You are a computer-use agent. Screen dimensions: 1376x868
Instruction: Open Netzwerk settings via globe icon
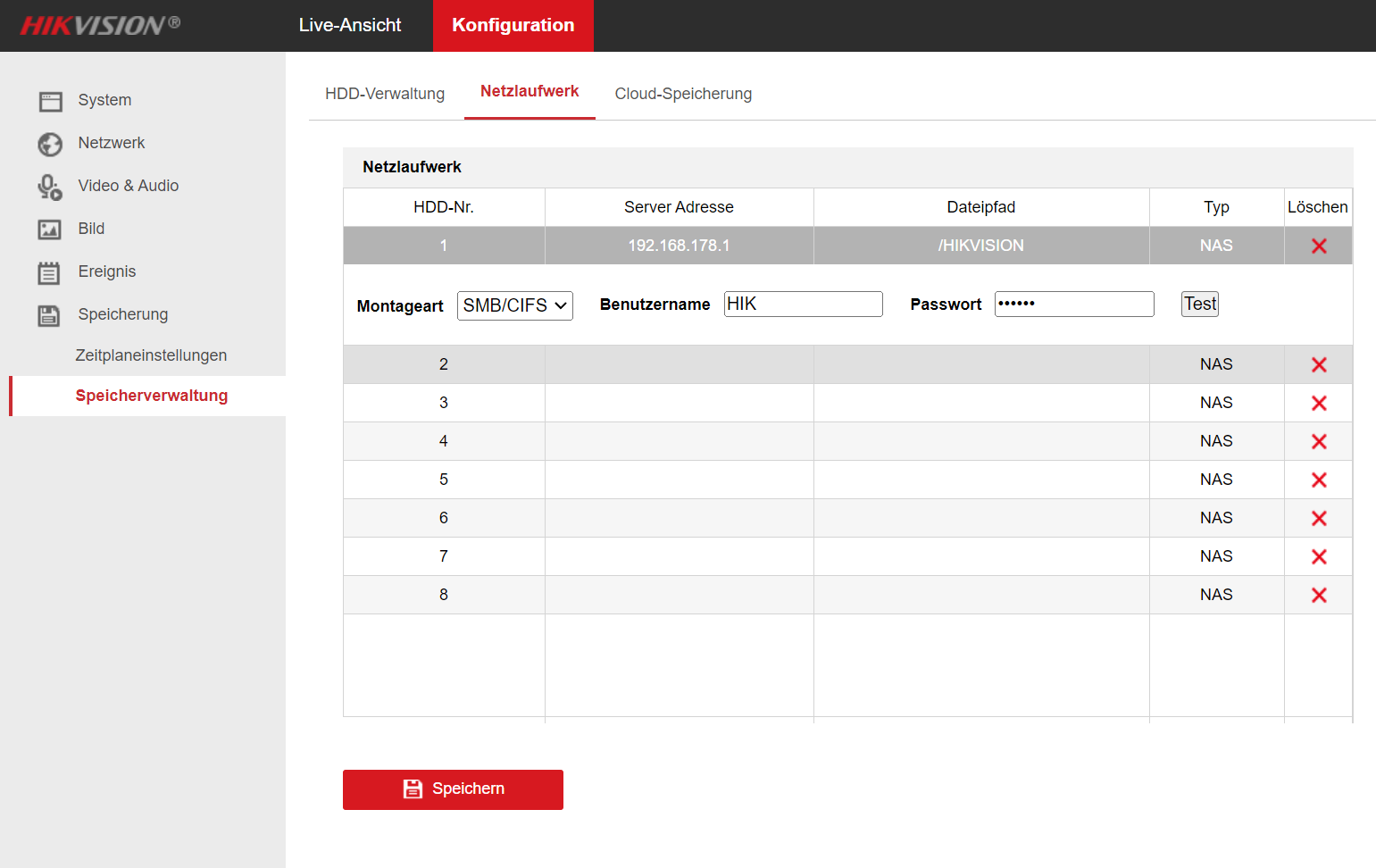click(x=50, y=144)
